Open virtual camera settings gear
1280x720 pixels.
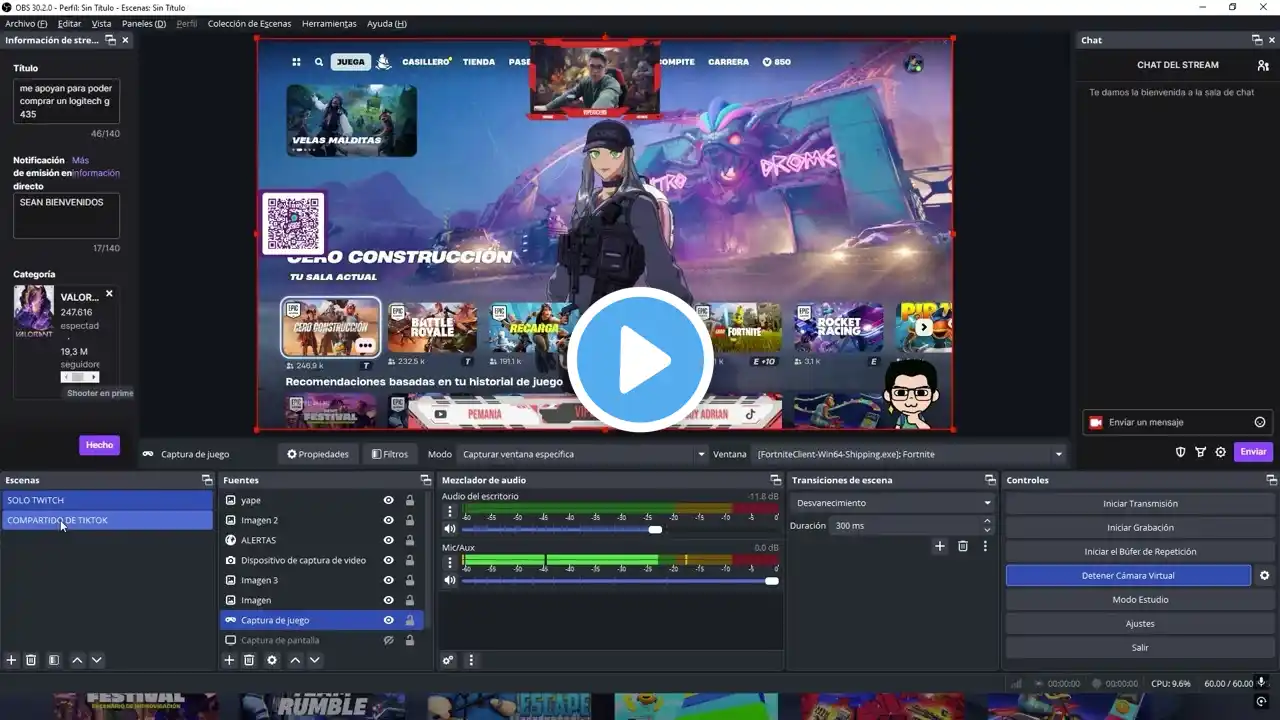tap(1264, 576)
